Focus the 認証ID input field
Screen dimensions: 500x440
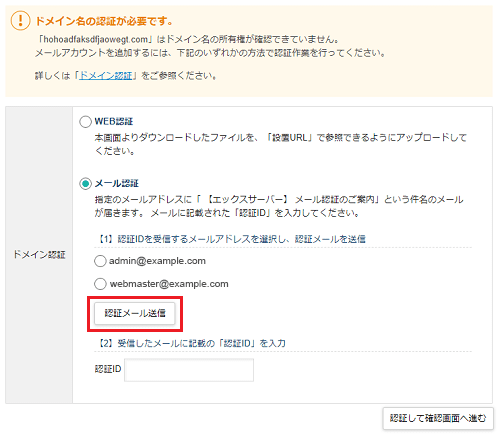(189, 370)
